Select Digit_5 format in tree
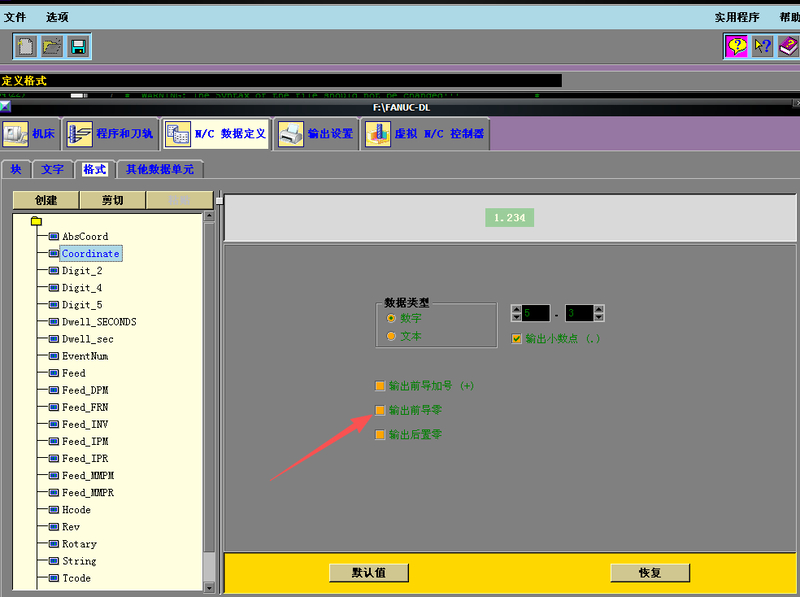The image size is (800, 597). point(82,305)
